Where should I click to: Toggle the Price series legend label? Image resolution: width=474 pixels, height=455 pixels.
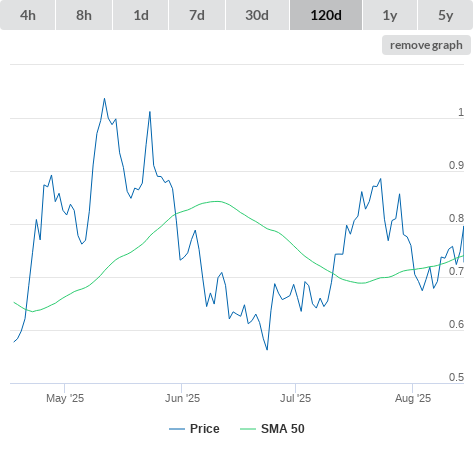tap(205, 429)
